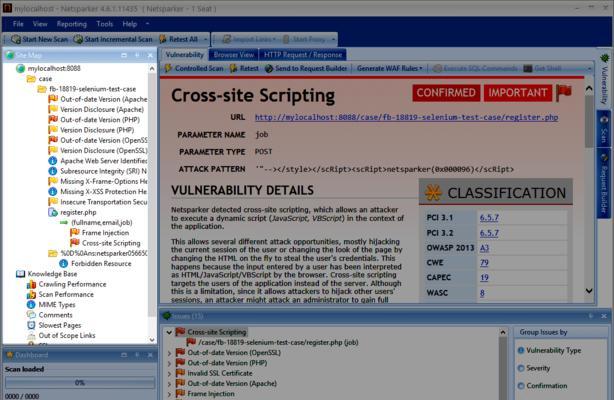Select Out-of-date Version (Apache) in Site Map
This screenshot has width=614, height=400.
(98, 99)
